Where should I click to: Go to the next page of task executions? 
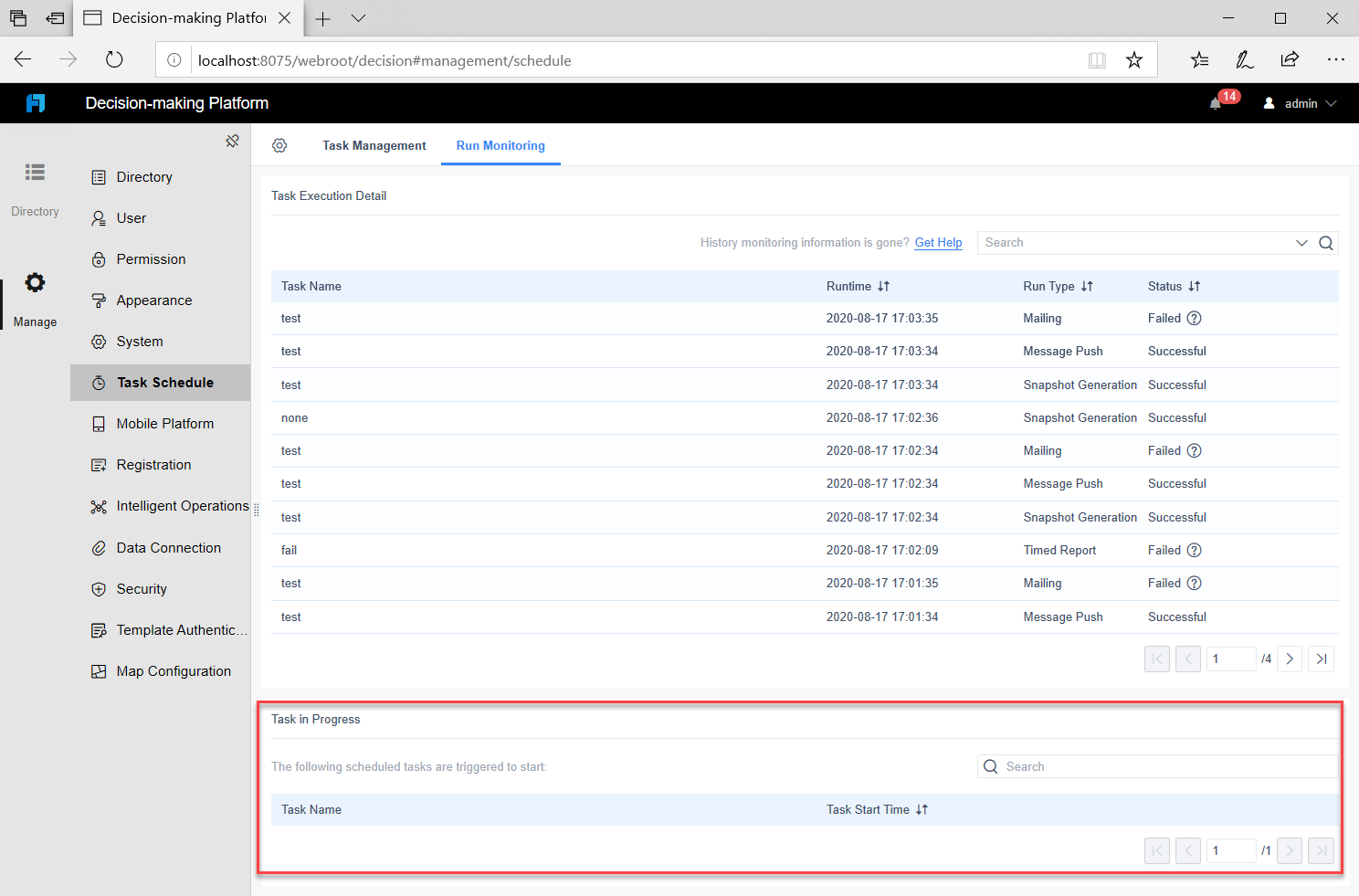click(1289, 658)
